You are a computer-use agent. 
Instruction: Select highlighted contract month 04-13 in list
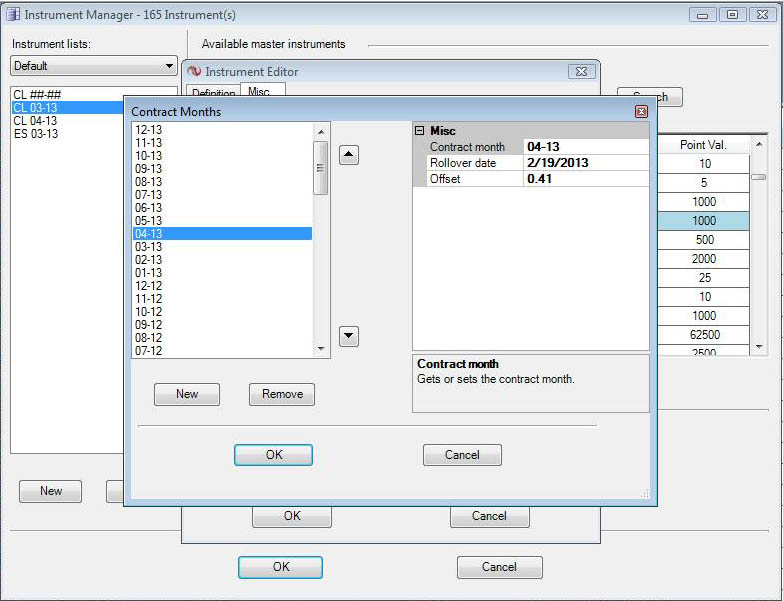[x=223, y=234]
